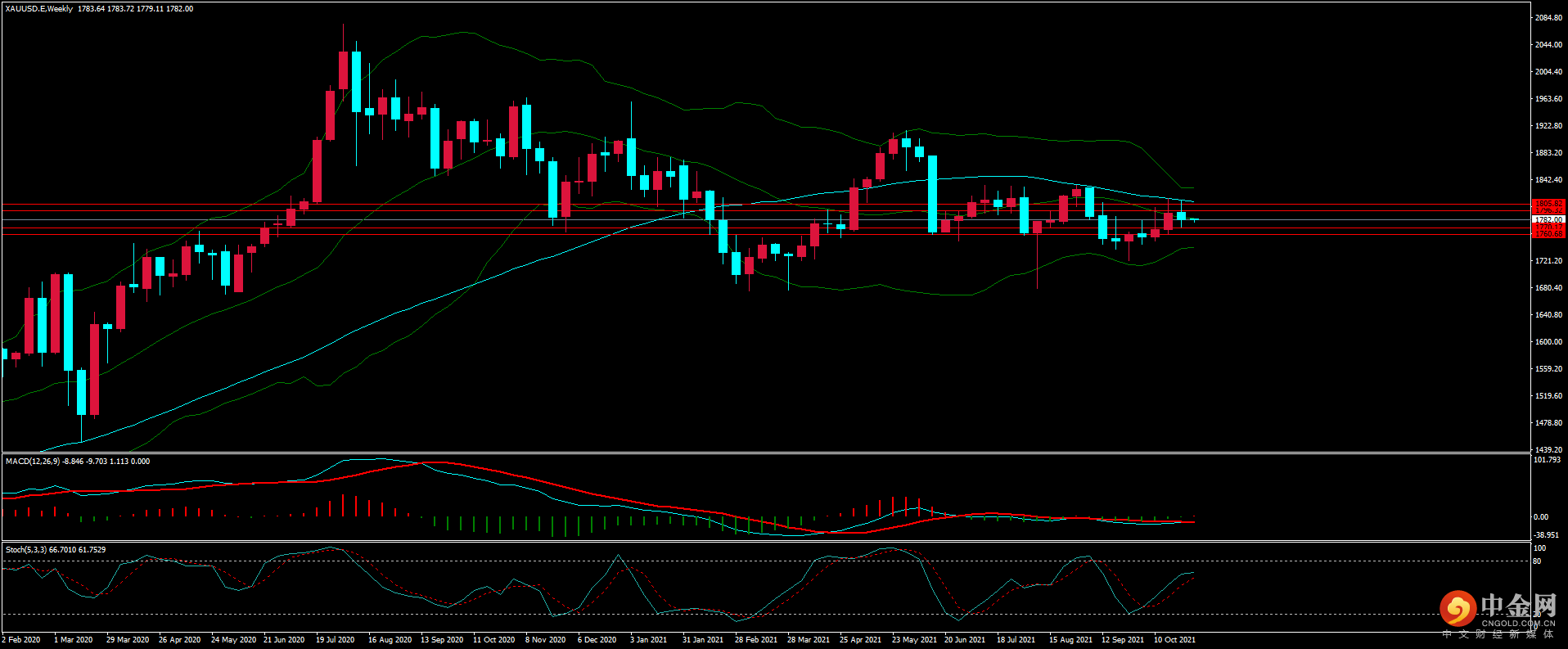Image resolution: width=1568 pixels, height=649 pixels.
Task: Click the 26 Apr 2020 date label
Action: pyautogui.click(x=180, y=640)
